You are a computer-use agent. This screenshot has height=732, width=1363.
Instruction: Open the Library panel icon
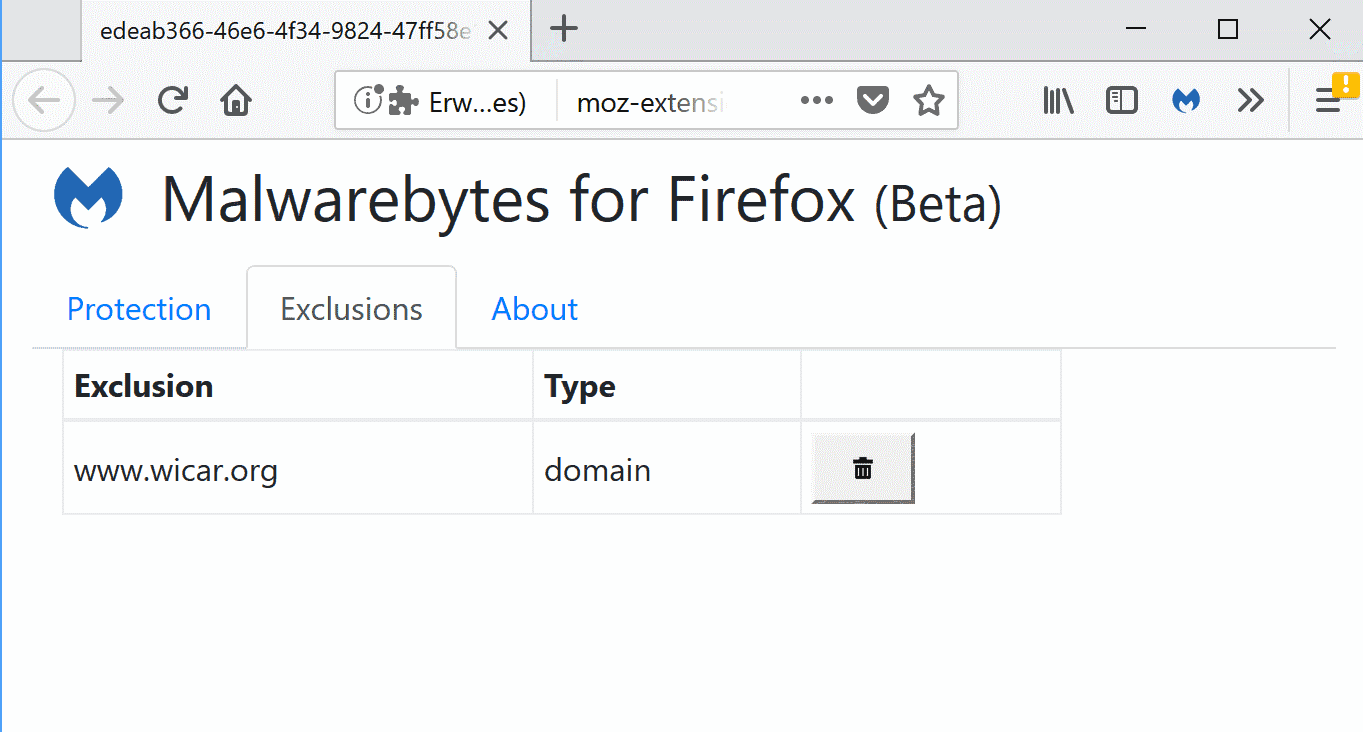(x=1057, y=100)
